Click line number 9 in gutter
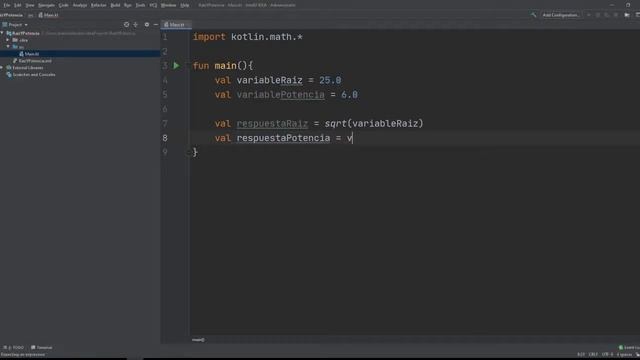 [165, 152]
